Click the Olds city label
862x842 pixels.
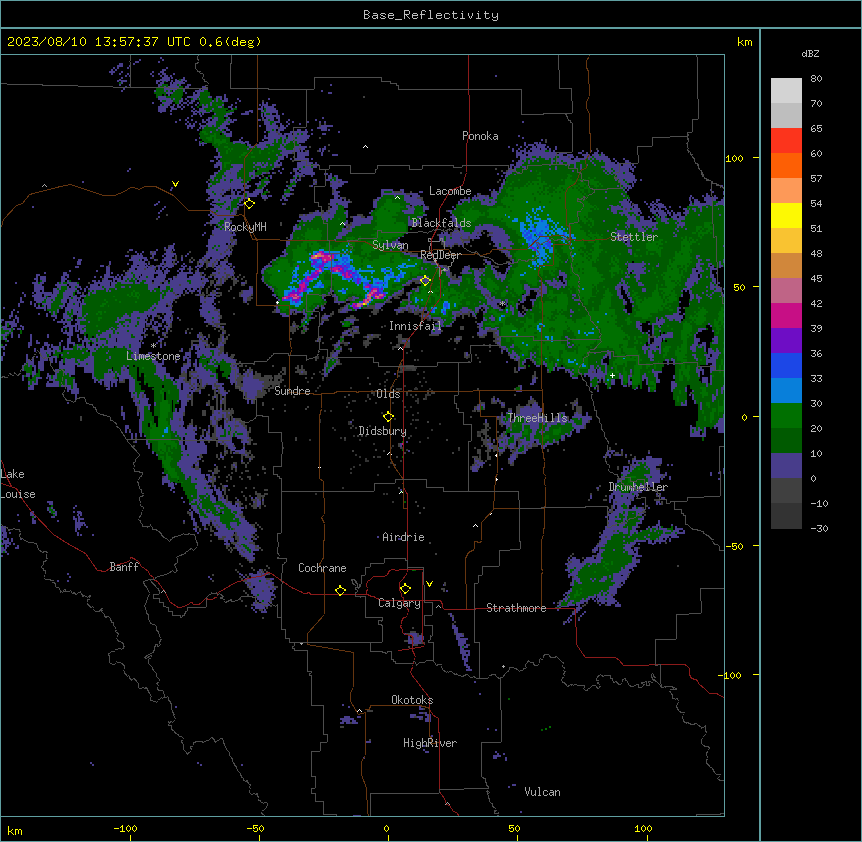[x=388, y=394]
